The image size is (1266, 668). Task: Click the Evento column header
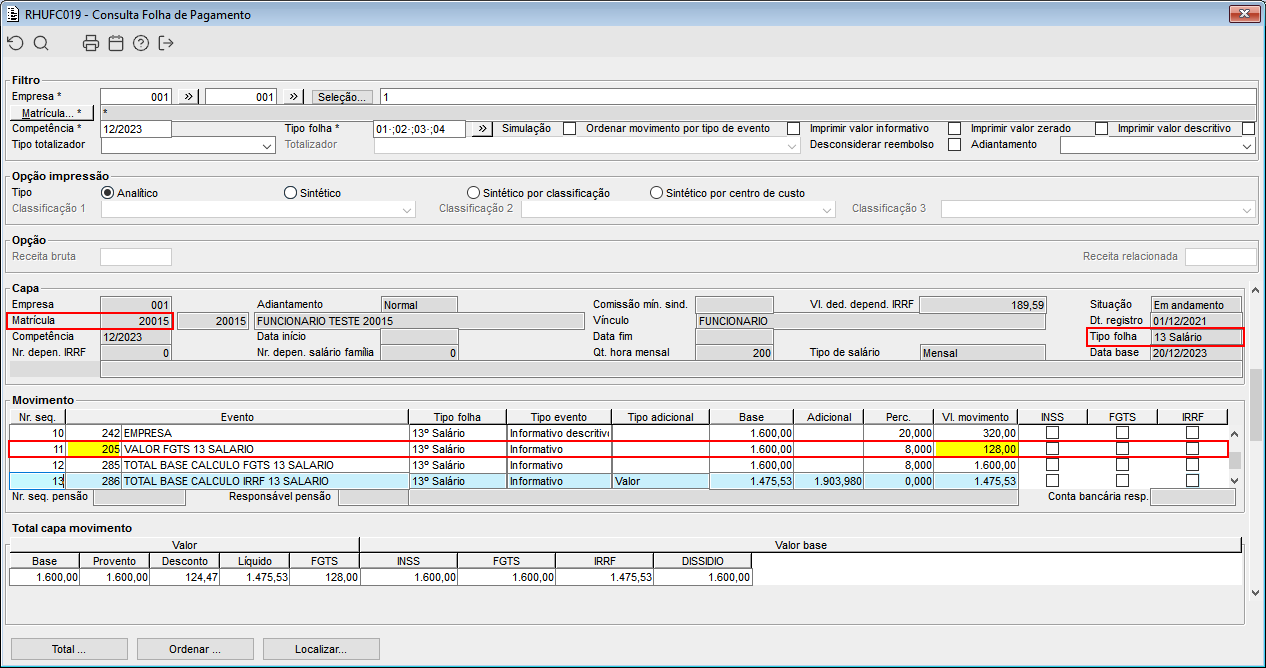(237, 417)
